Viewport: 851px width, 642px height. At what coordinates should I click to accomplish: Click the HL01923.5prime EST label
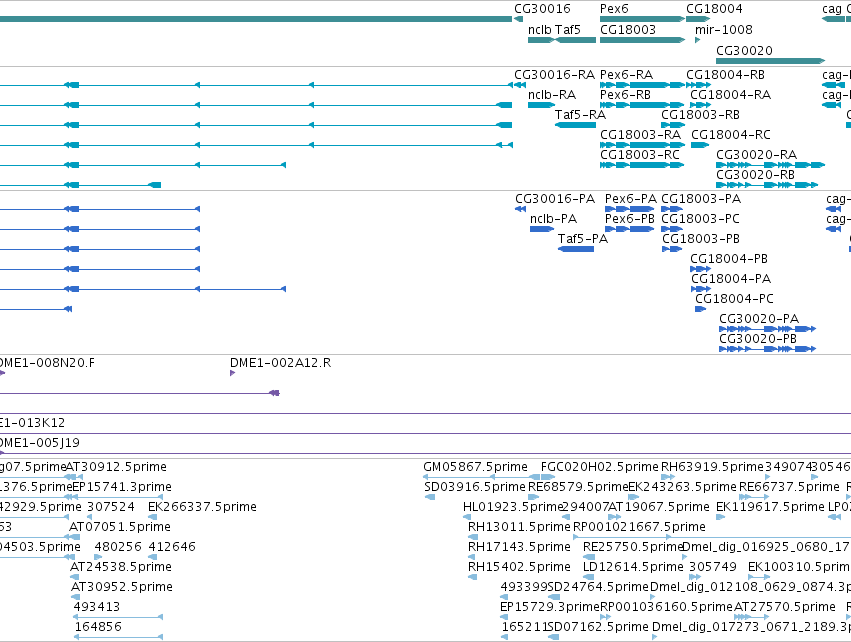click(x=513, y=507)
